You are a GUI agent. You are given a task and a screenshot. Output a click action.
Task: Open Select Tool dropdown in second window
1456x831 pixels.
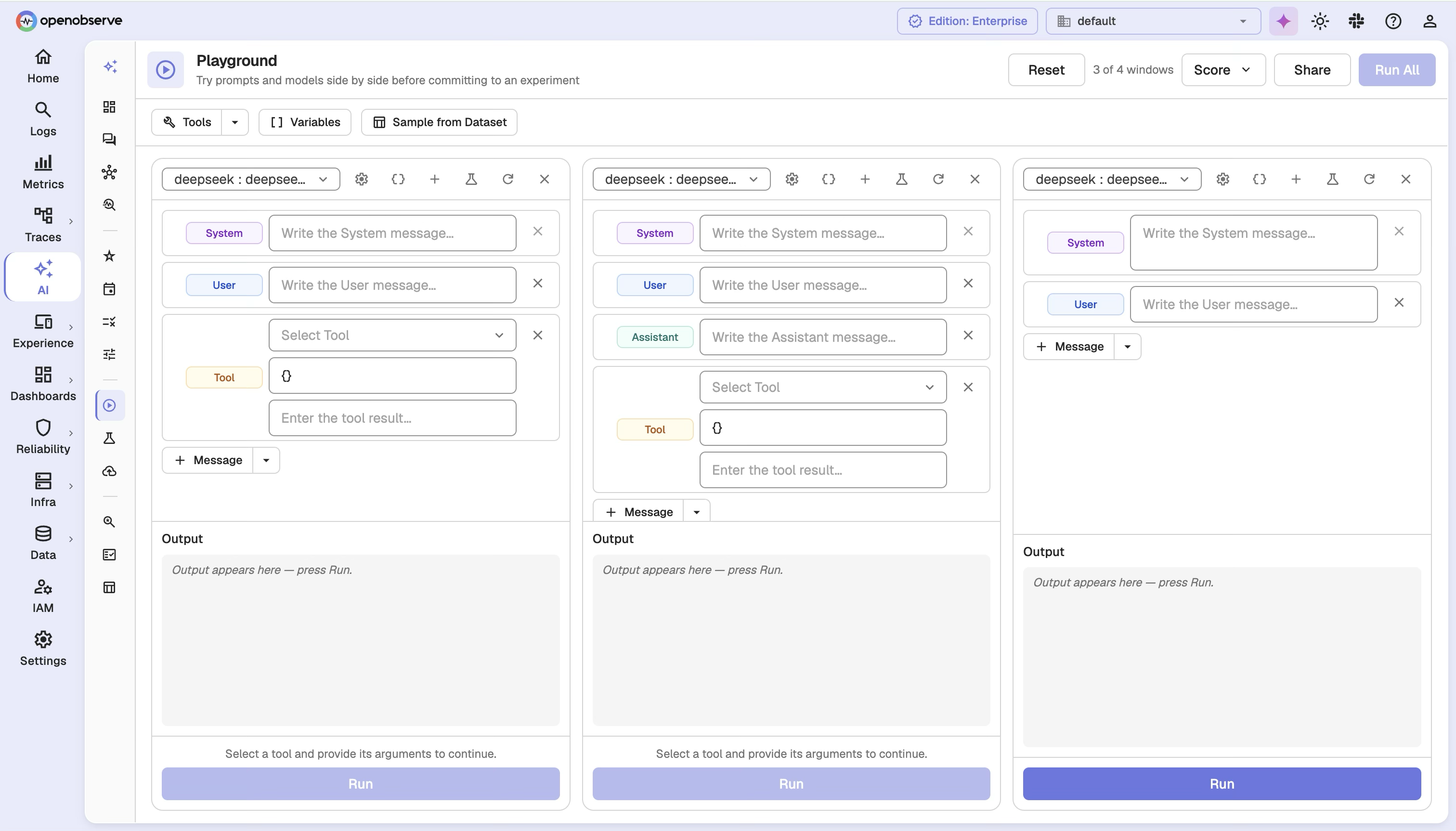[822, 387]
